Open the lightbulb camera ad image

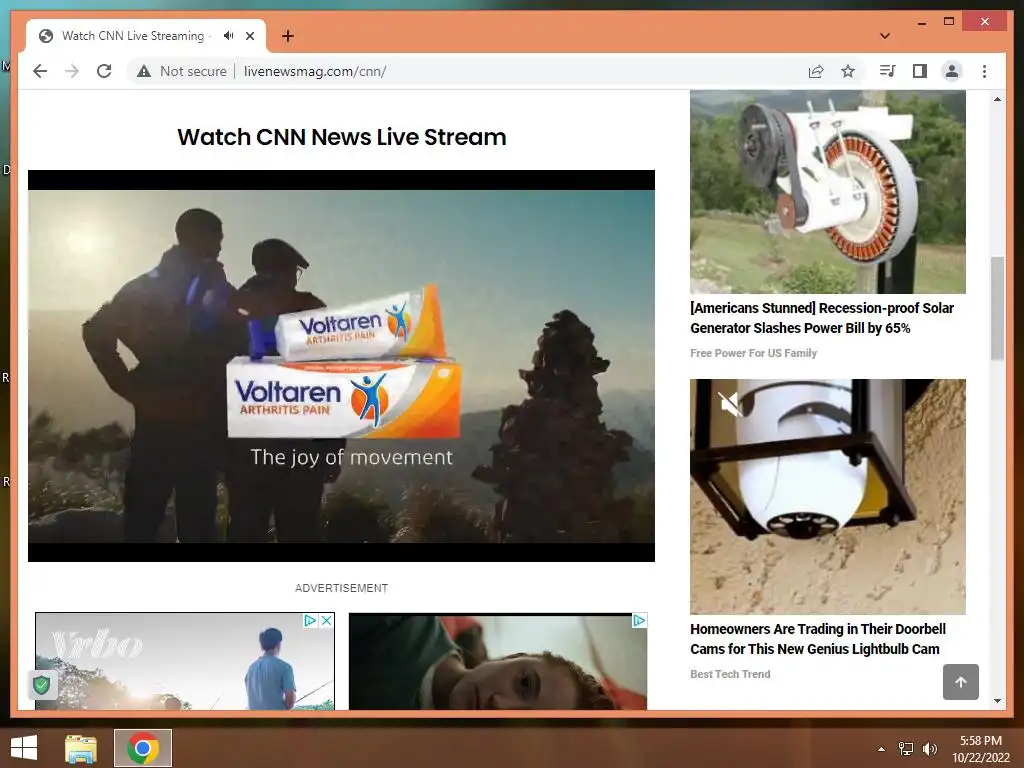[x=827, y=497]
